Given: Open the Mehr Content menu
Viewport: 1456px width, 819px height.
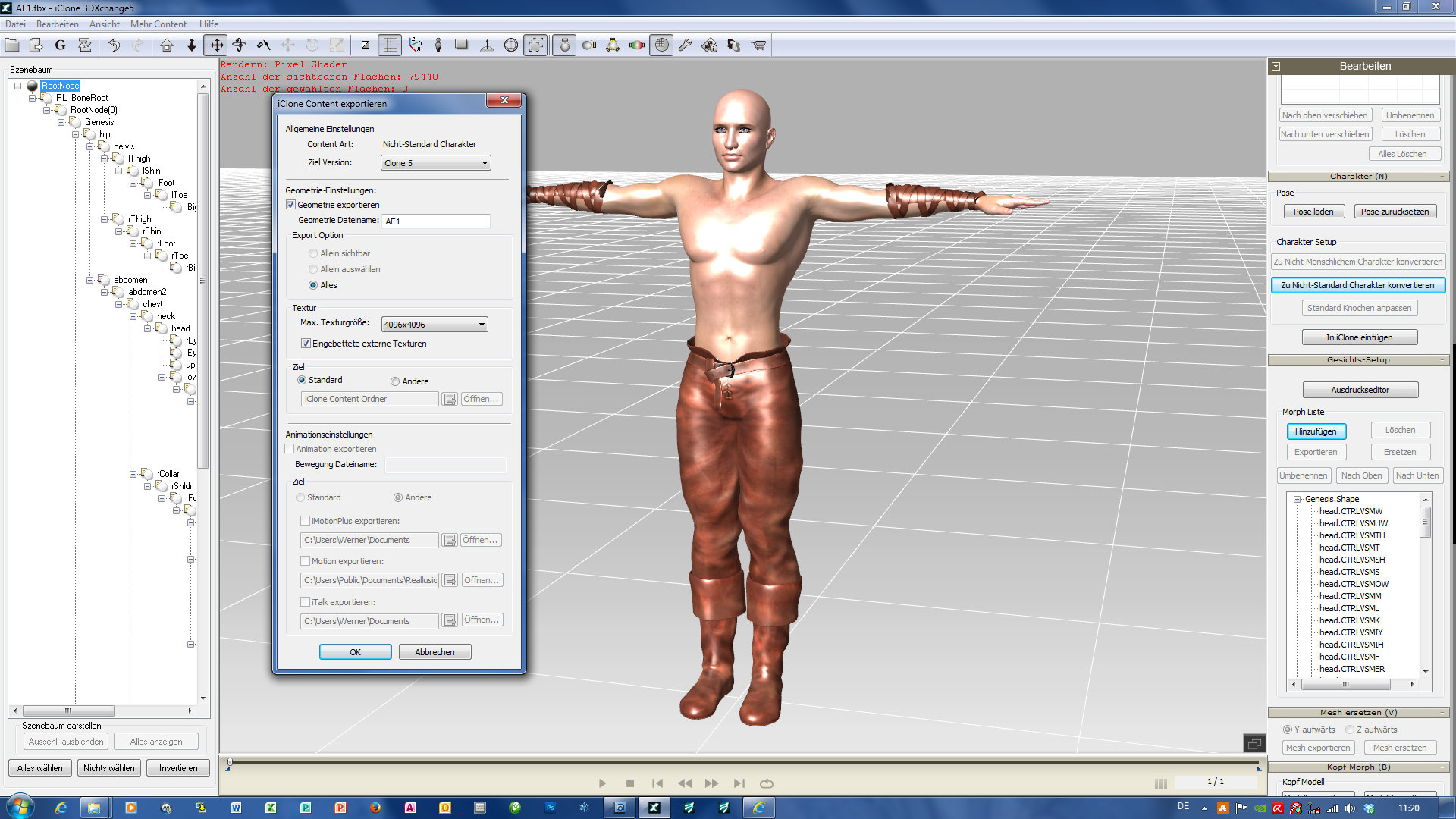Looking at the screenshot, I should click(x=158, y=24).
